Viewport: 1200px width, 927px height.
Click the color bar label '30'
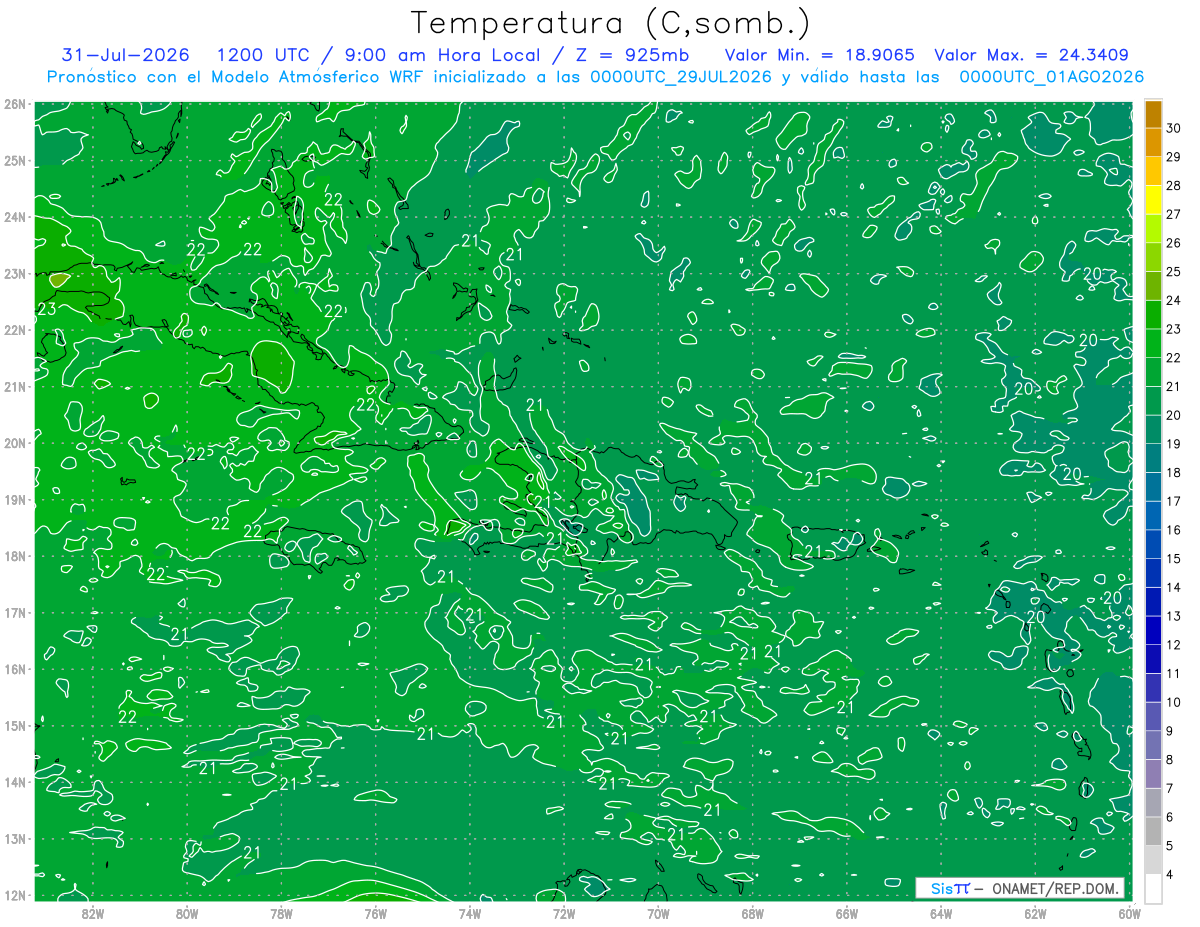(x=1174, y=129)
